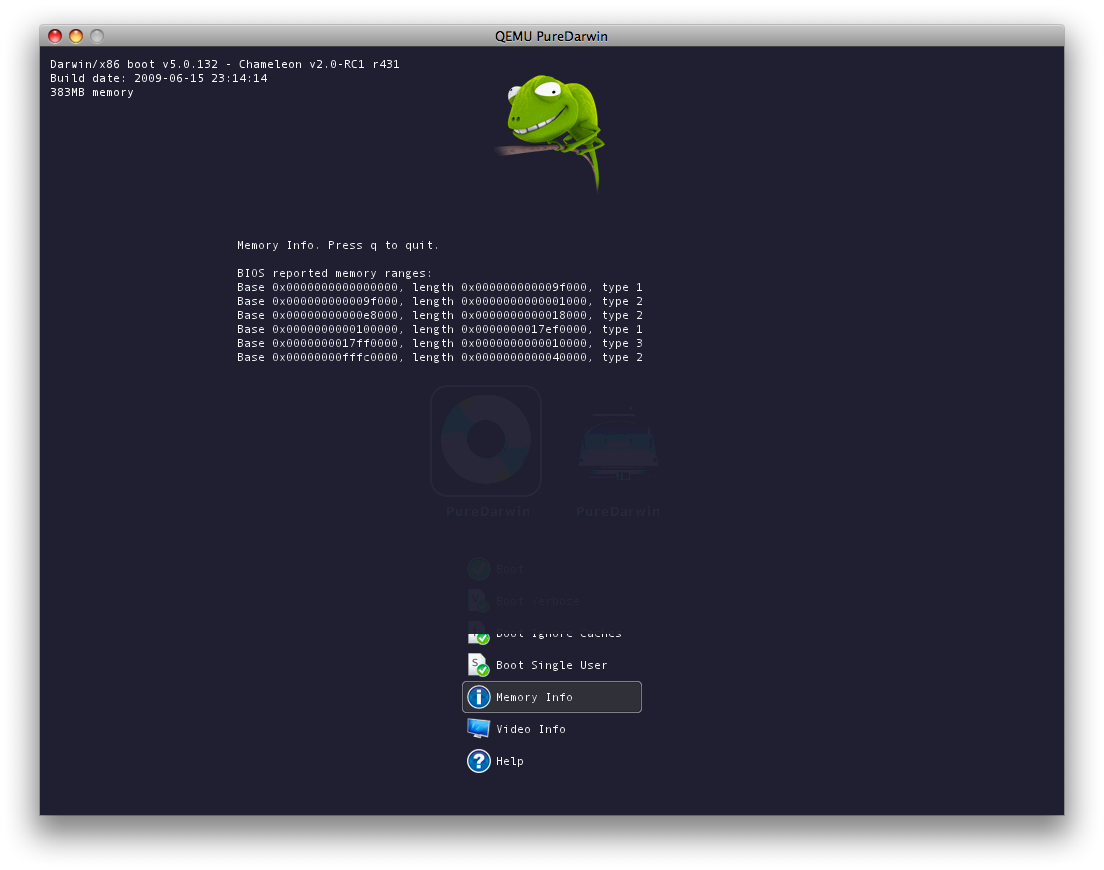Click the blue Memory Info icon
Viewport: 1104px width, 870px height.
[x=479, y=697]
